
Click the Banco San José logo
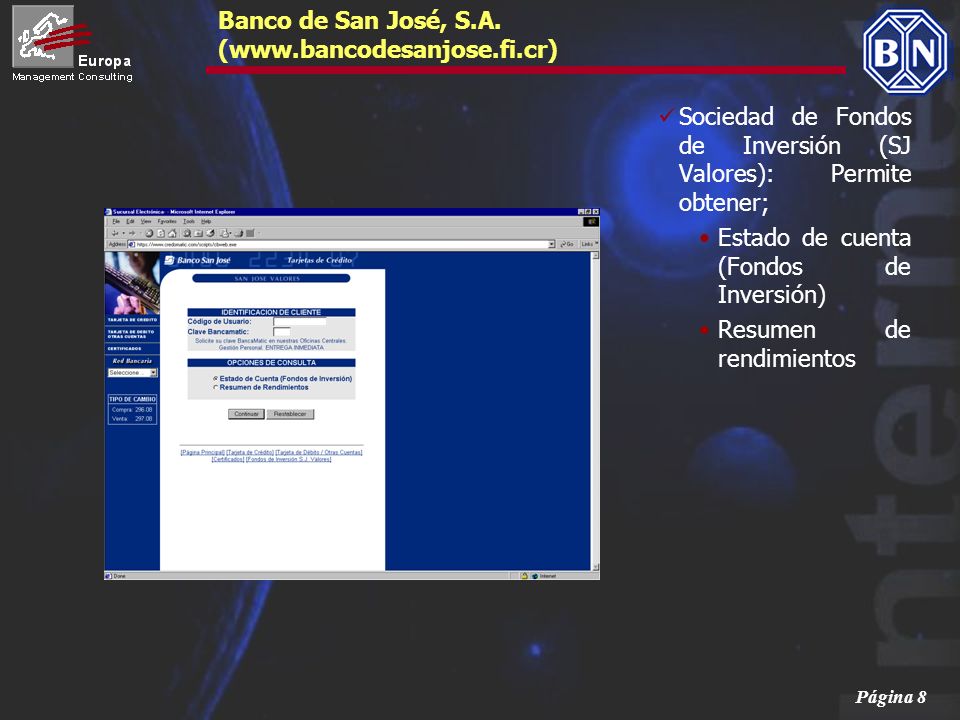pyautogui.click(x=198, y=260)
